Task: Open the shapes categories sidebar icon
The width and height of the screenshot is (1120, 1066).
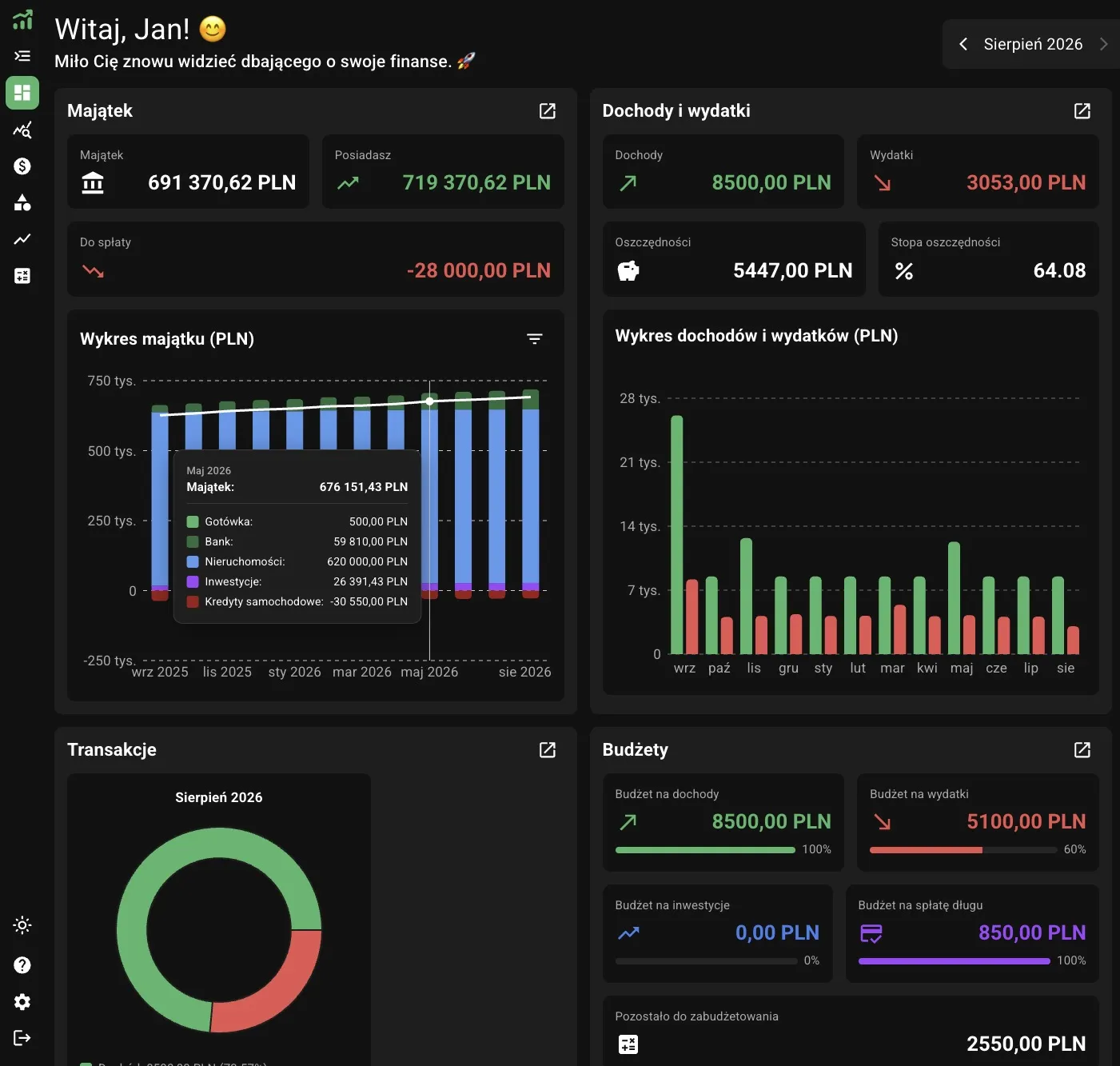Action: (x=22, y=202)
